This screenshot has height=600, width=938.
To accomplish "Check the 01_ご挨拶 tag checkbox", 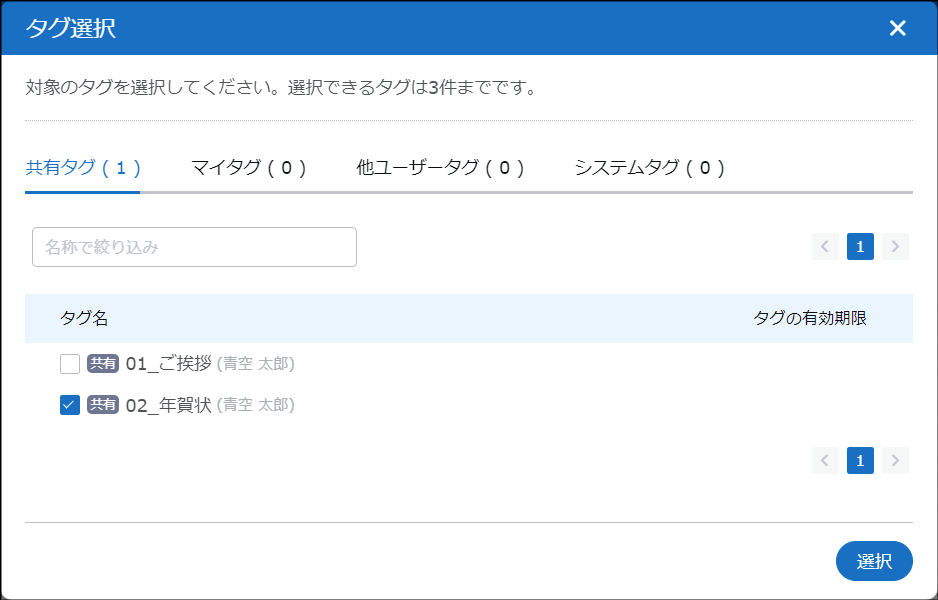I will [x=70, y=363].
